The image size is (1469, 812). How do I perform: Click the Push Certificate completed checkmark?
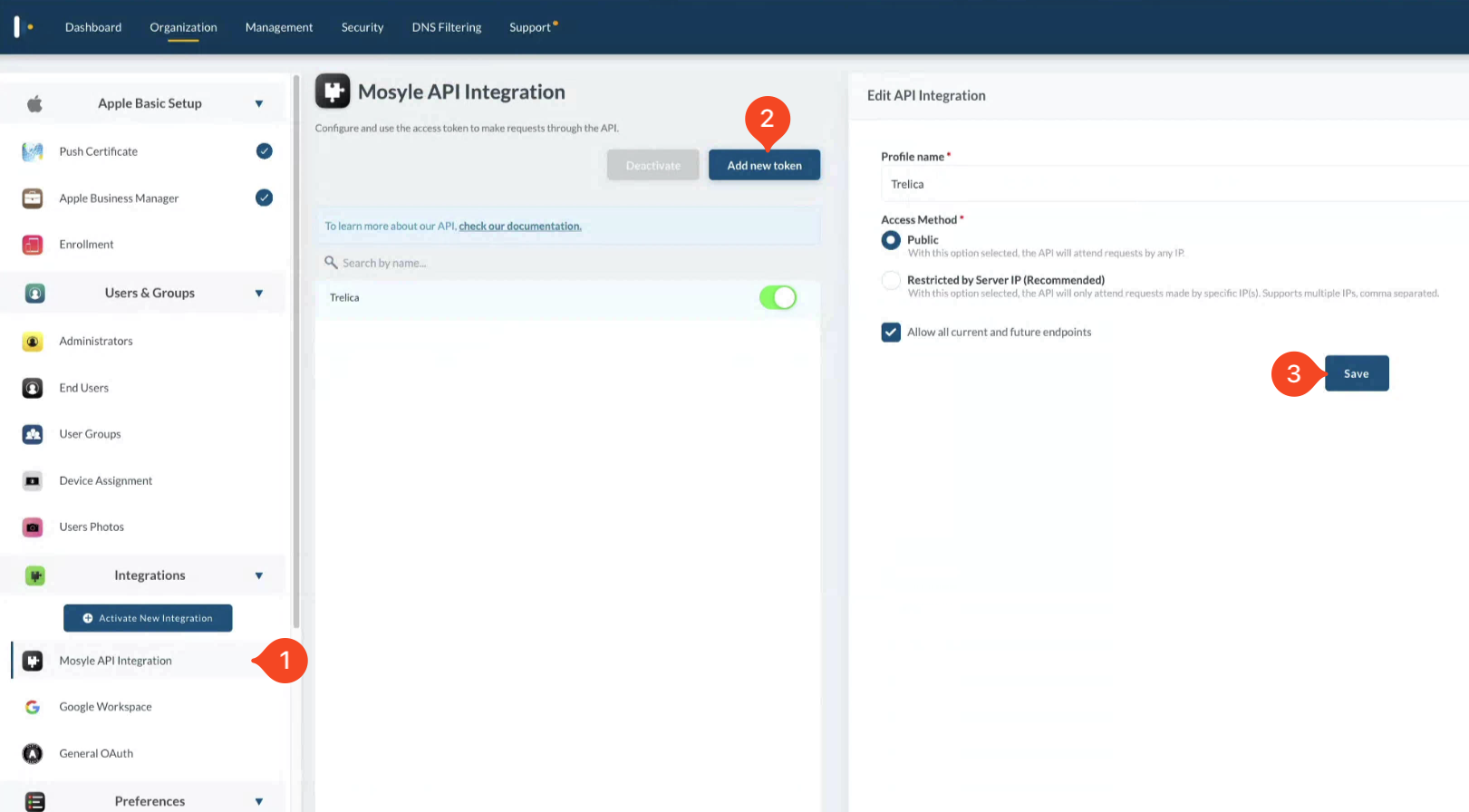[264, 151]
